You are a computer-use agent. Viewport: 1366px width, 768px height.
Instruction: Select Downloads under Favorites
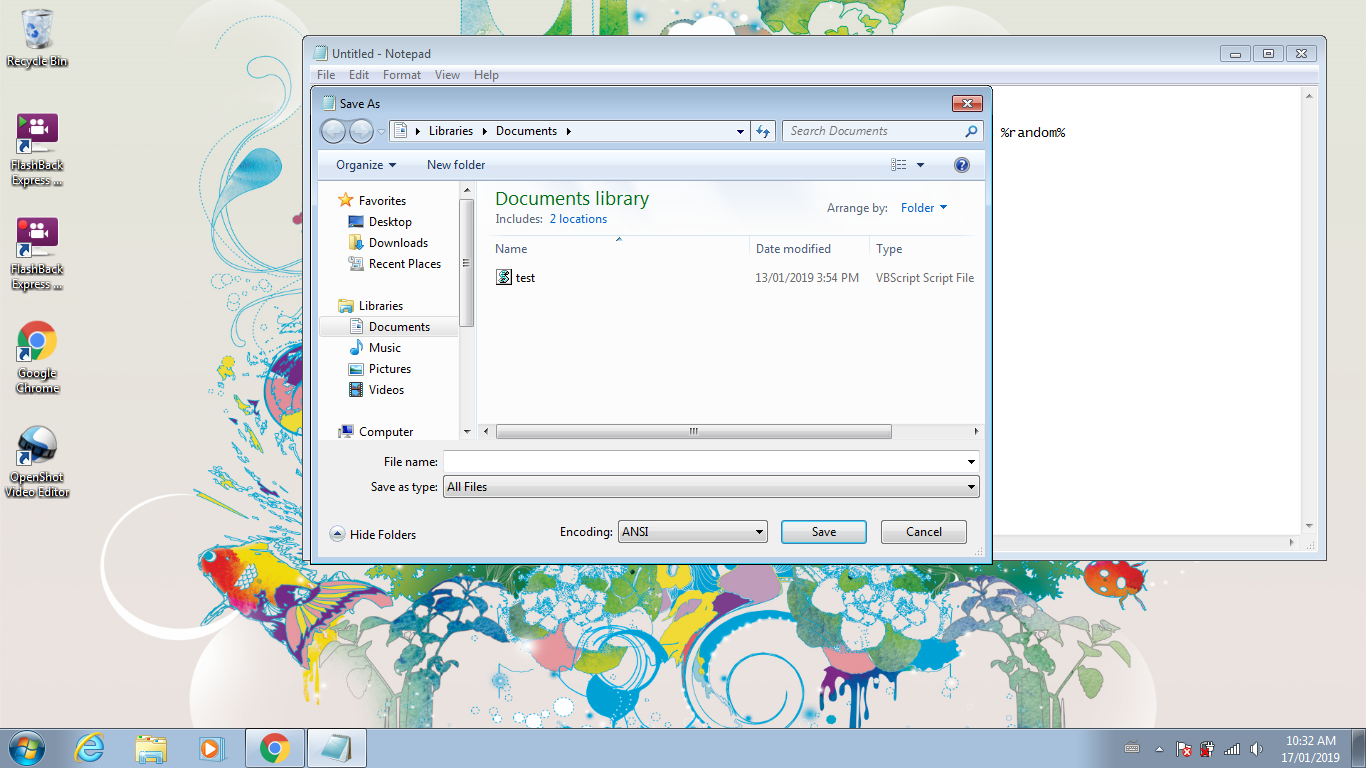click(396, 242)
